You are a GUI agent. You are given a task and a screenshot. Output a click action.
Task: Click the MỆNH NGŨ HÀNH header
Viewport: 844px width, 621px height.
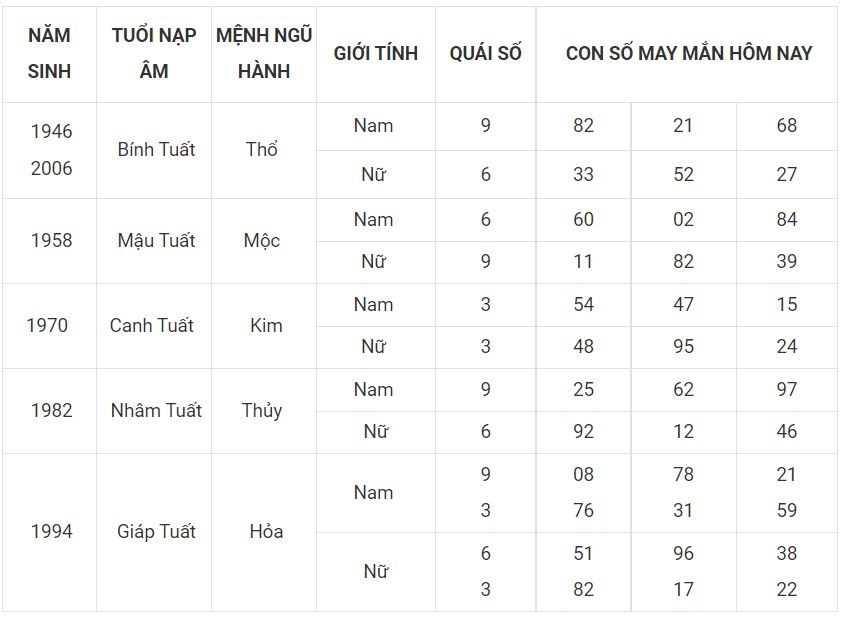coord(264,53)
